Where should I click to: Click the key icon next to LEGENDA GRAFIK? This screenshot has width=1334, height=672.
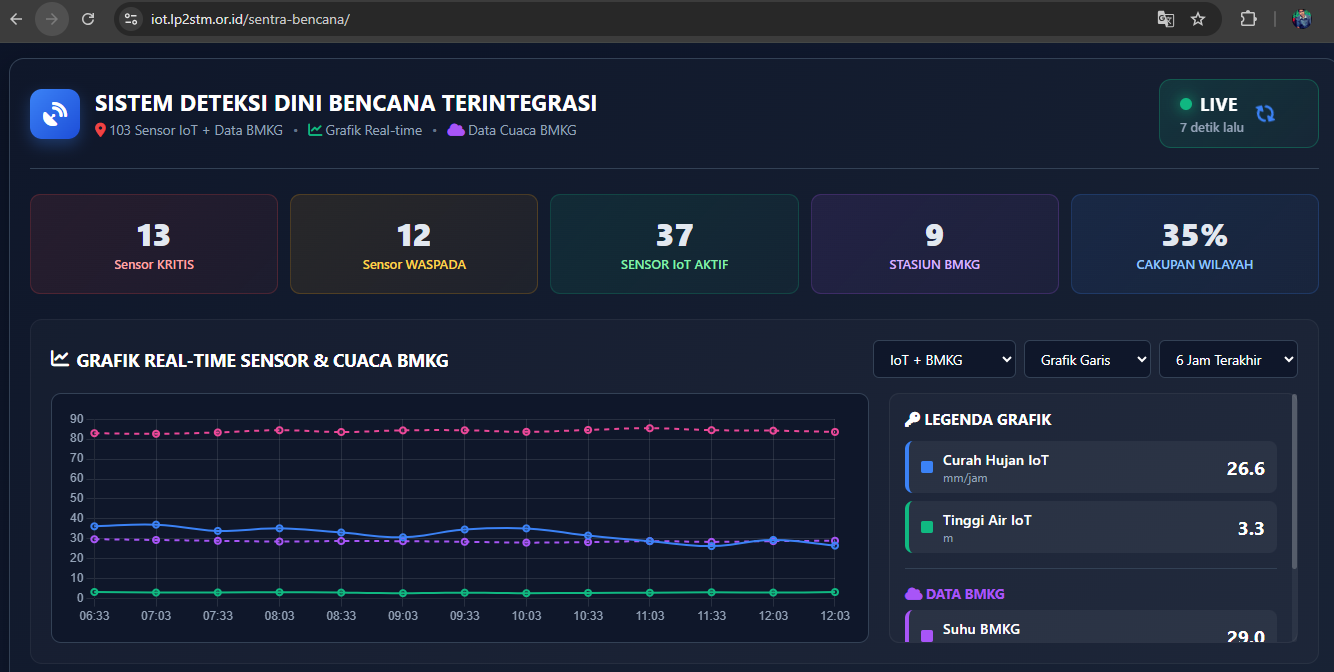point(911,419)
